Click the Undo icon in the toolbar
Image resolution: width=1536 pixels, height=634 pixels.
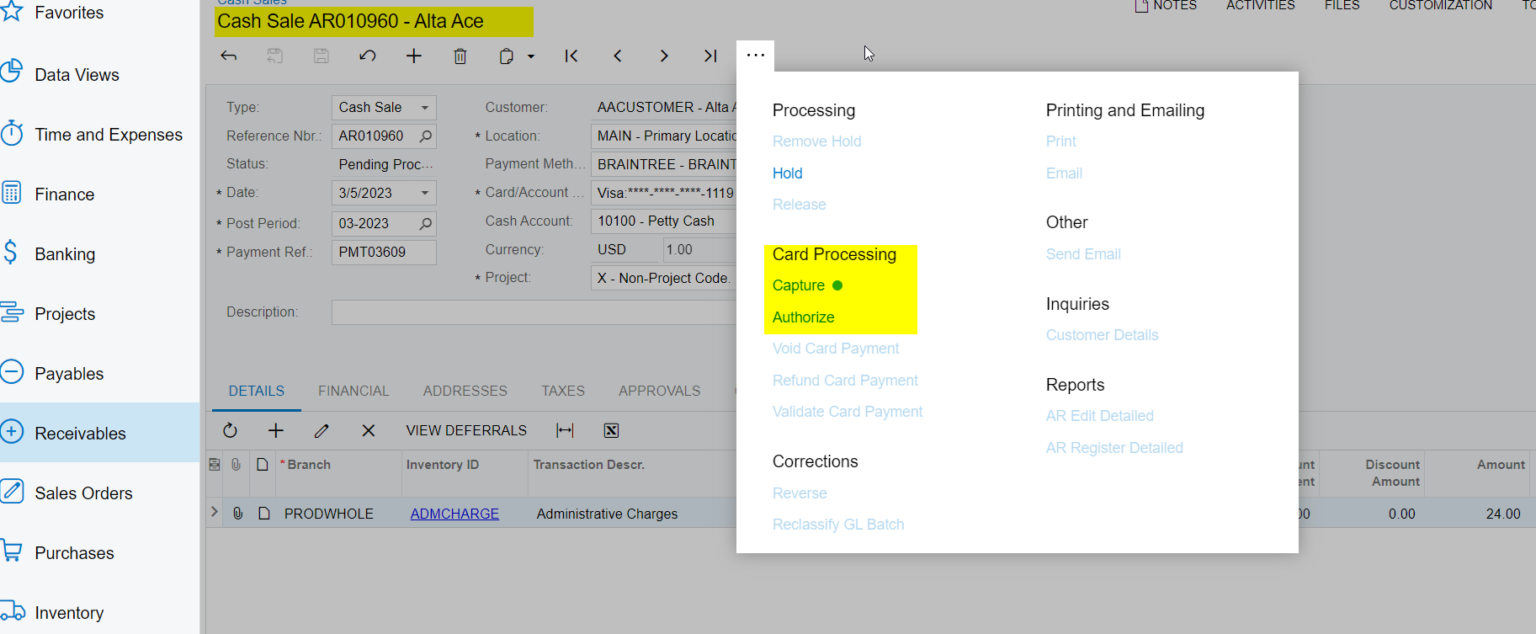click(367, 56)
